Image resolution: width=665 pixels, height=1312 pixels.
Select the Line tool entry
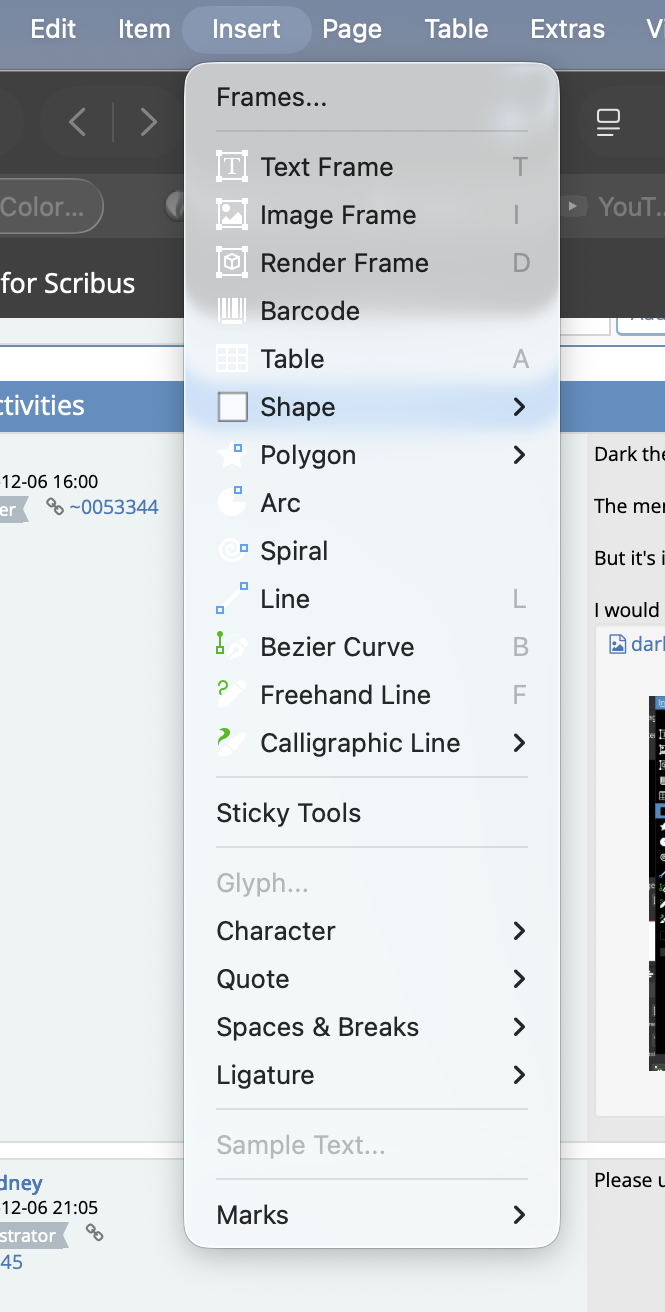285,599
